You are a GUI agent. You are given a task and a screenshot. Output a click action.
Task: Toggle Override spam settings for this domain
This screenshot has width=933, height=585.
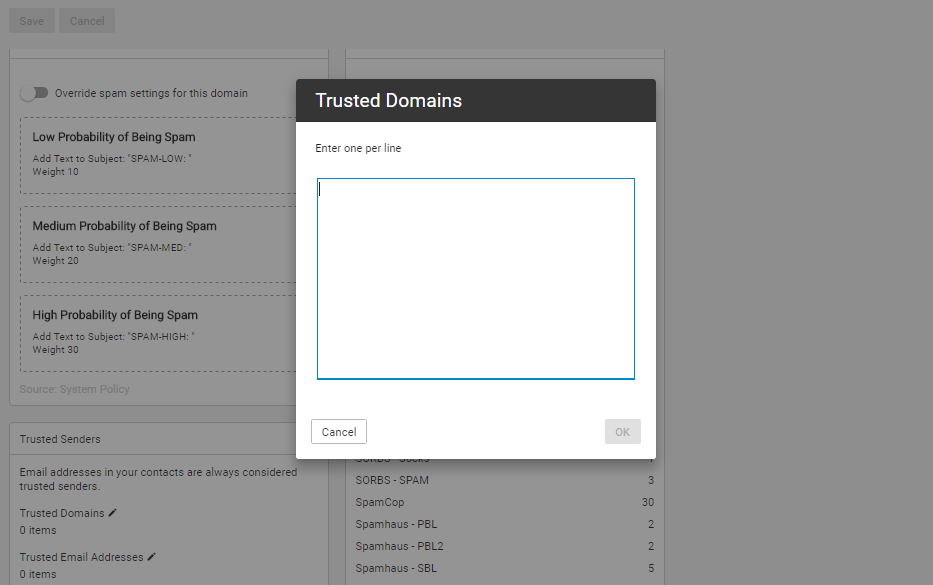click(35, 93)
